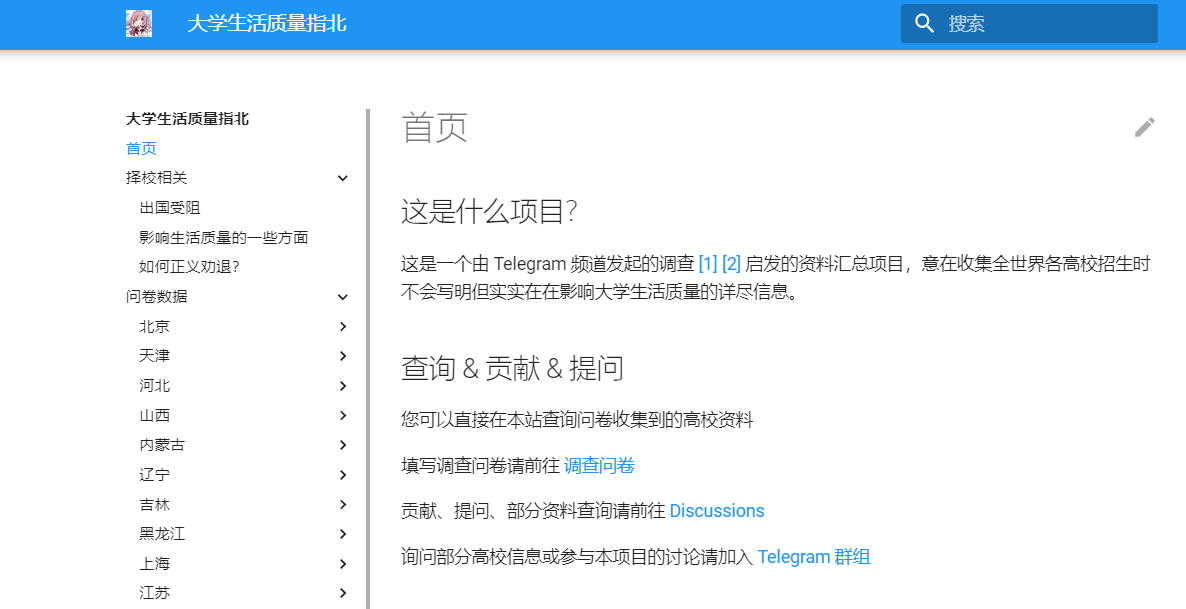Go to 如何正义劝退? page

pyautogui.click(x=189, y=267)
